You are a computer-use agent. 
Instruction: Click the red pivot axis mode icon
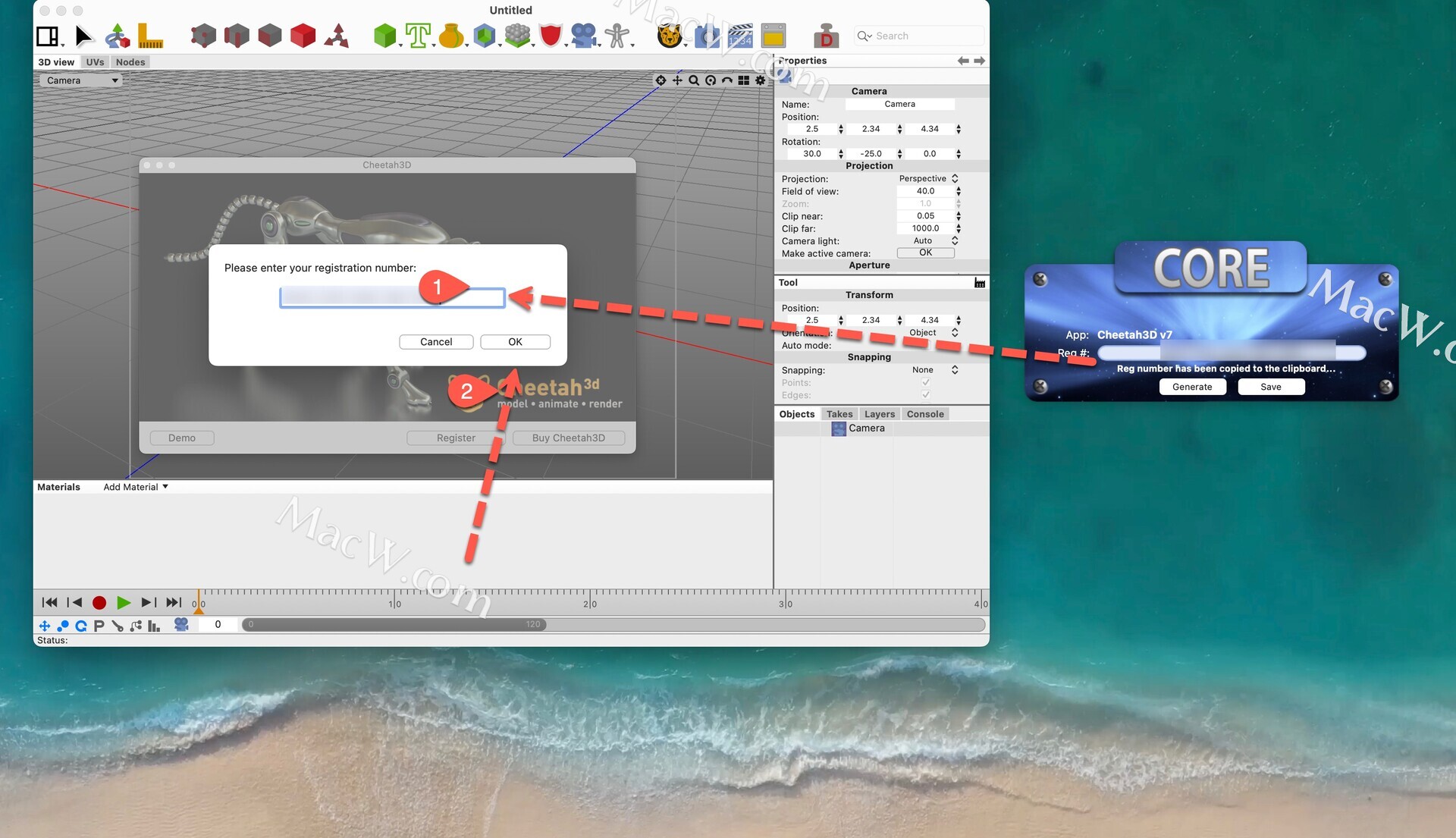(x=337, y=36)
